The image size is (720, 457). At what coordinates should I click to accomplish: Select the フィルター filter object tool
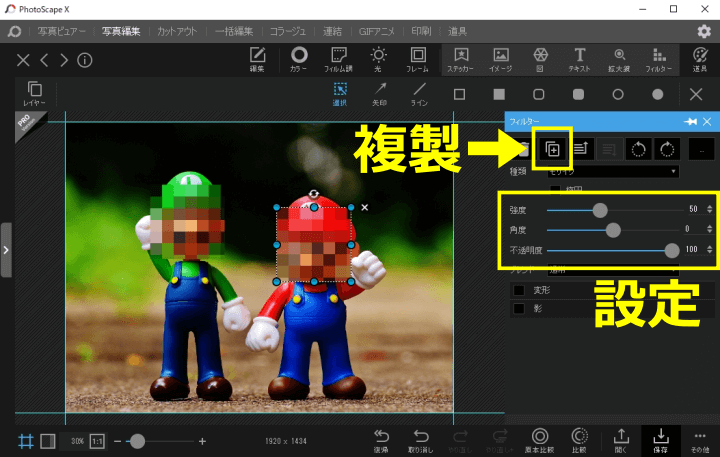(659, 60)
